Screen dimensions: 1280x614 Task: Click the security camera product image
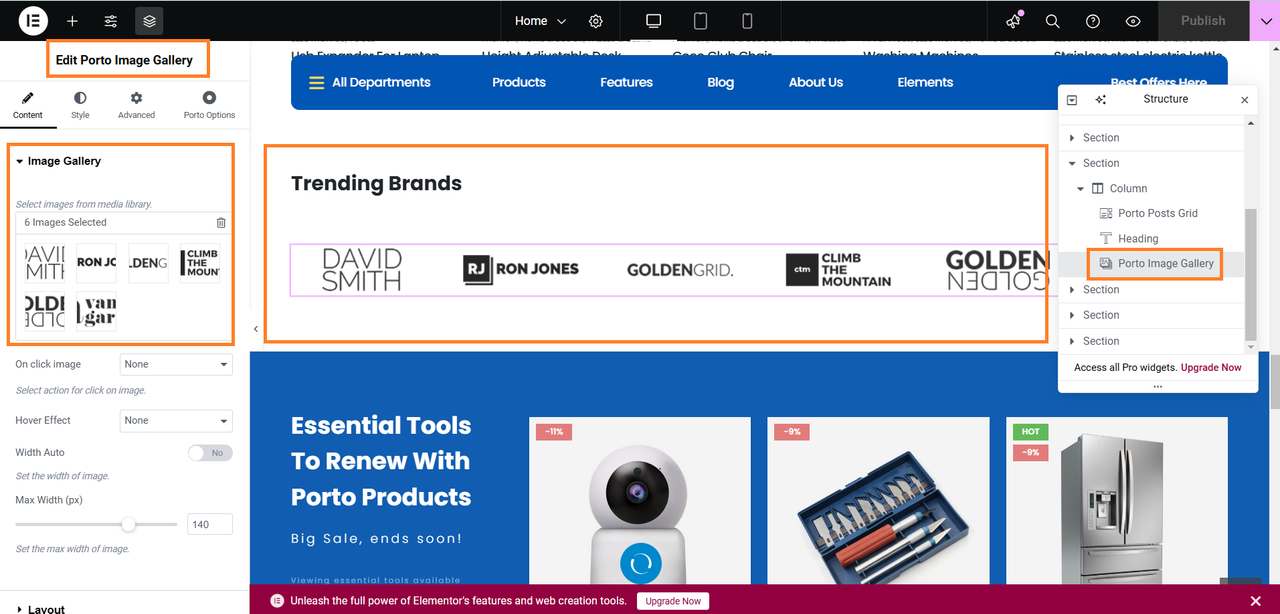[639, 501]
